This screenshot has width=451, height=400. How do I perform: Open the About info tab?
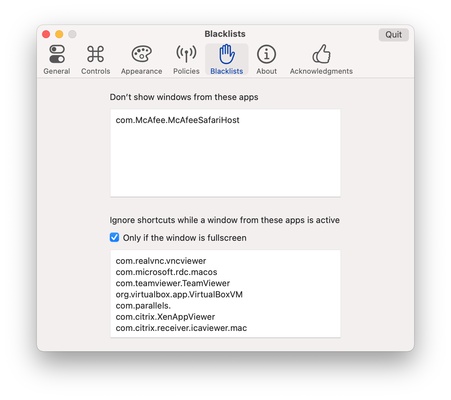point(266,60)
